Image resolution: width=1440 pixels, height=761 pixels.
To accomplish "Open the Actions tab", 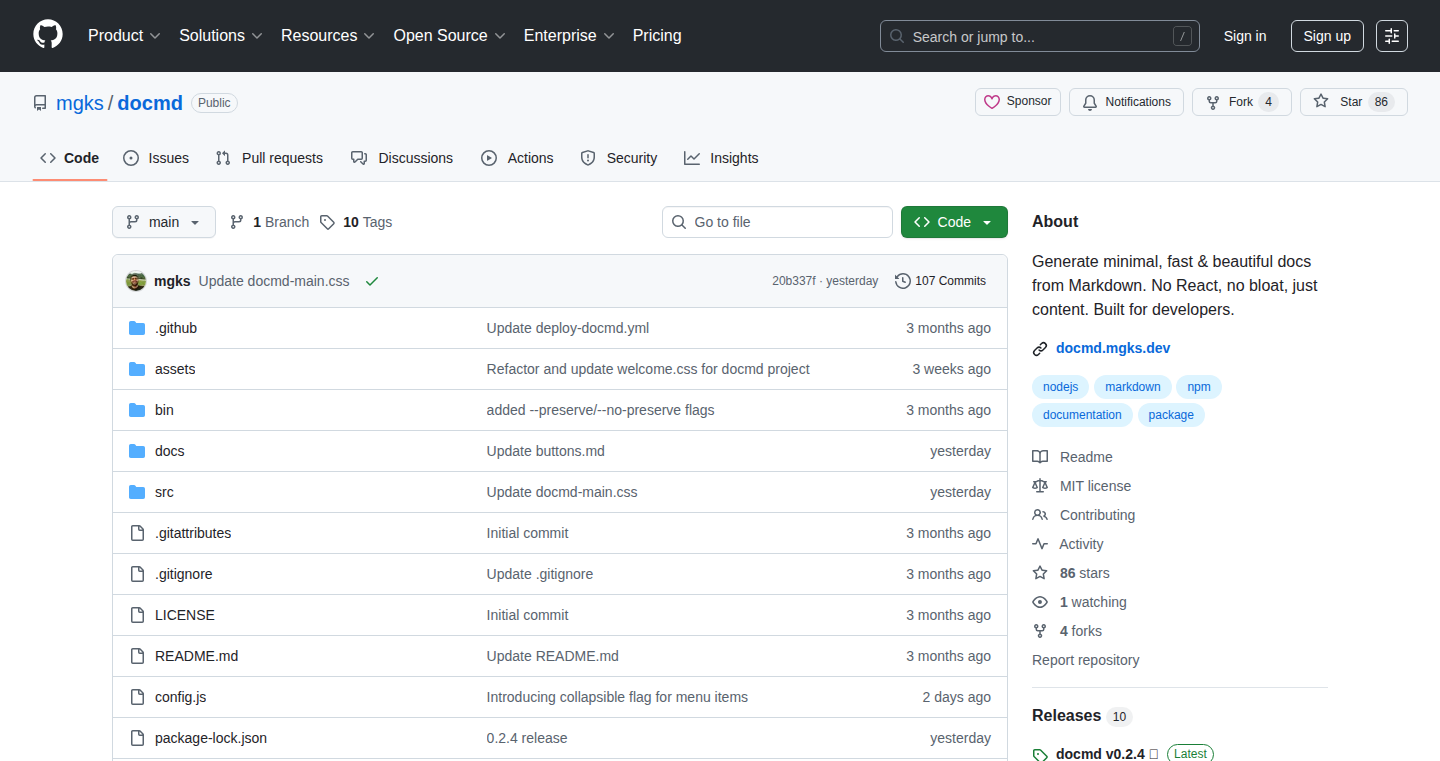I will (x=517, y=158).
